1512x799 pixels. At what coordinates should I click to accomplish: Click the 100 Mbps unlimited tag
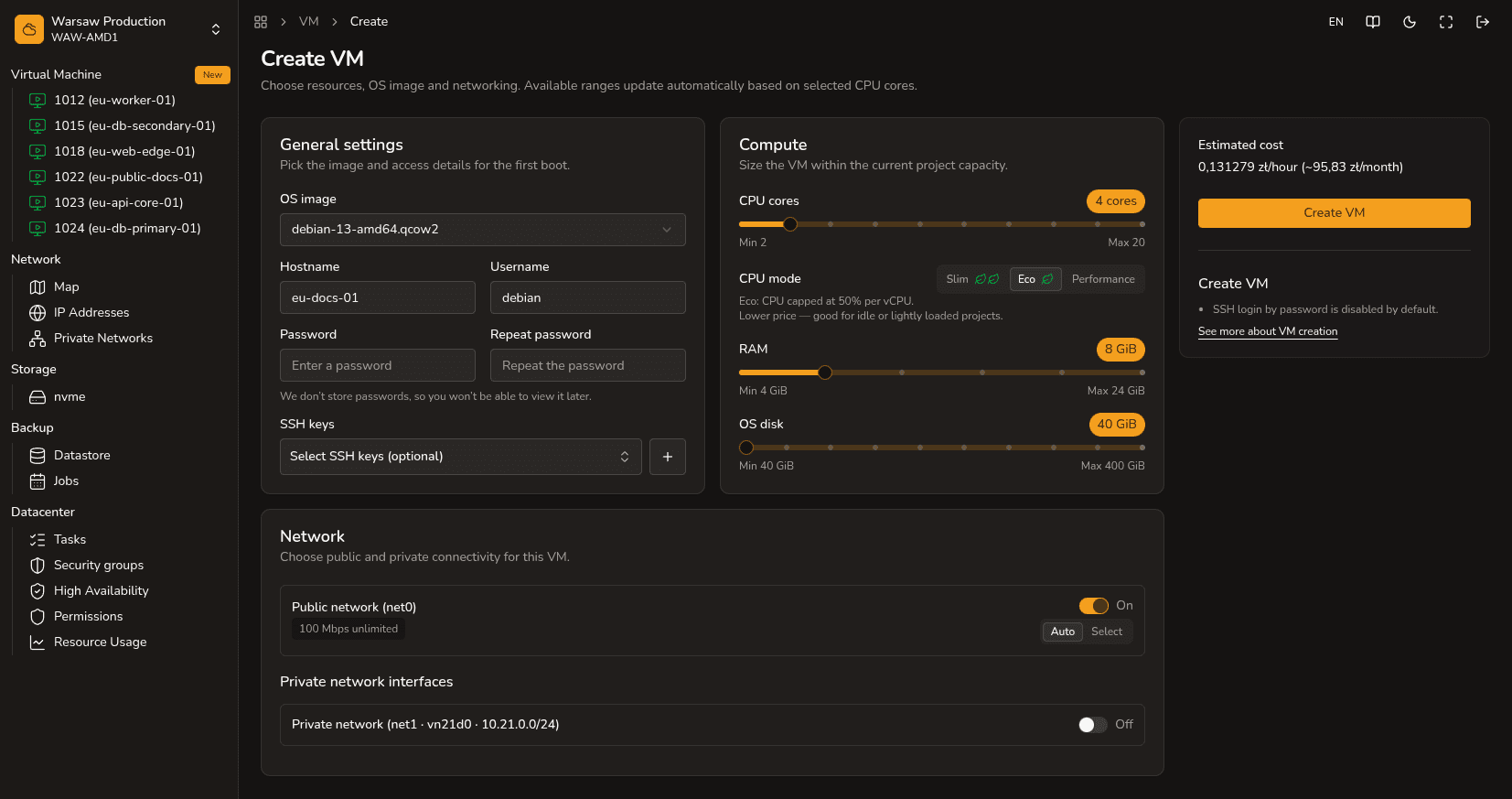click(349, 629)
